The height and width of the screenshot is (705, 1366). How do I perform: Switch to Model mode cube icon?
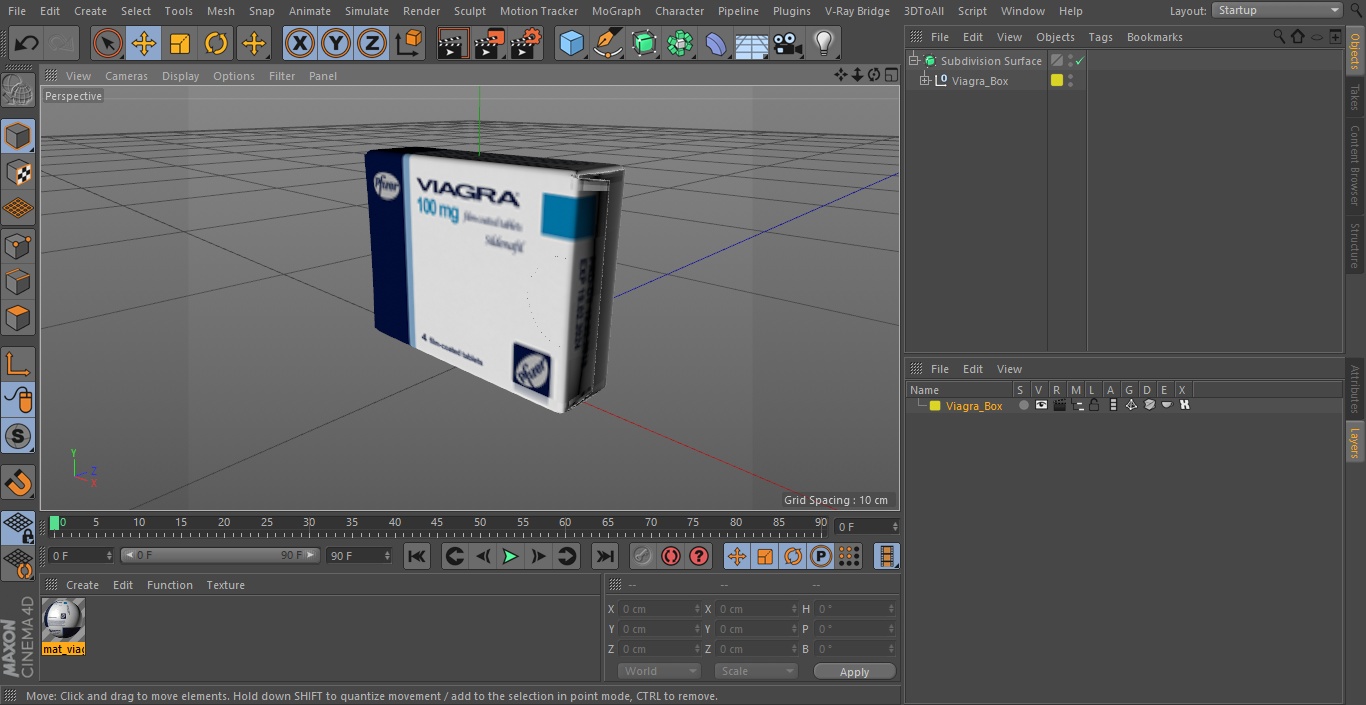pyautogui.click(x=18, y=135)
